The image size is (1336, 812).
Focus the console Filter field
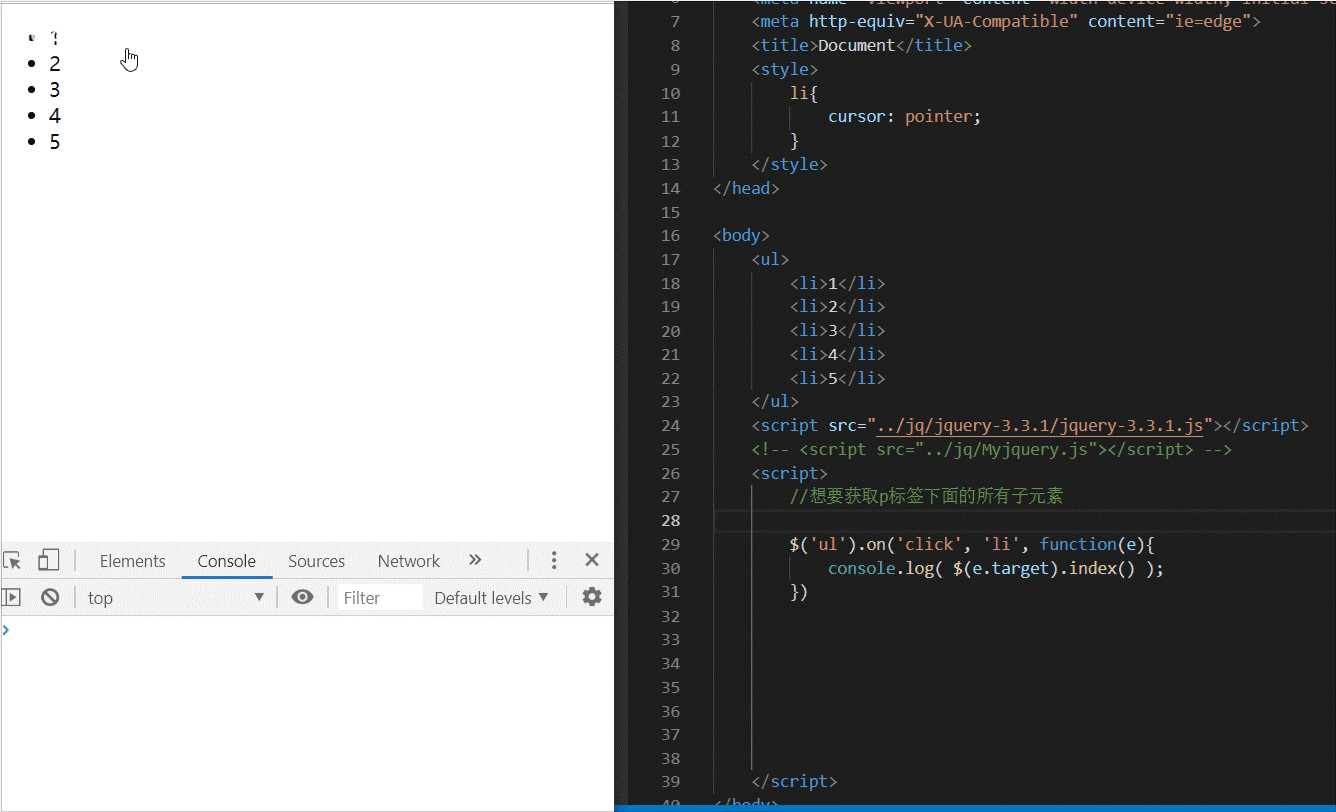coord(380,598)
